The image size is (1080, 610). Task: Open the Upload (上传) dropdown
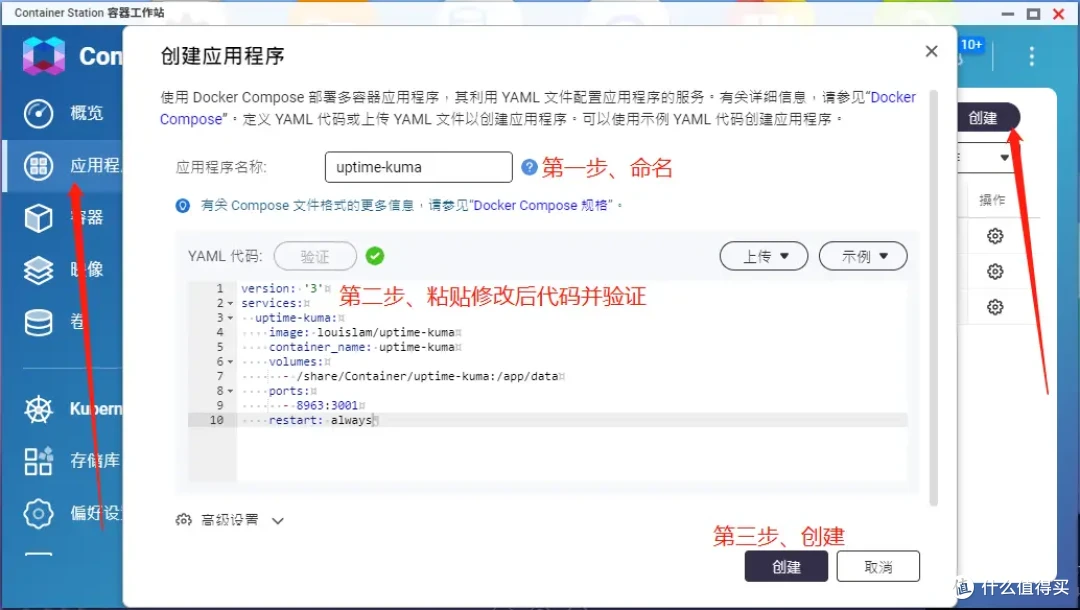pos(764,256)
